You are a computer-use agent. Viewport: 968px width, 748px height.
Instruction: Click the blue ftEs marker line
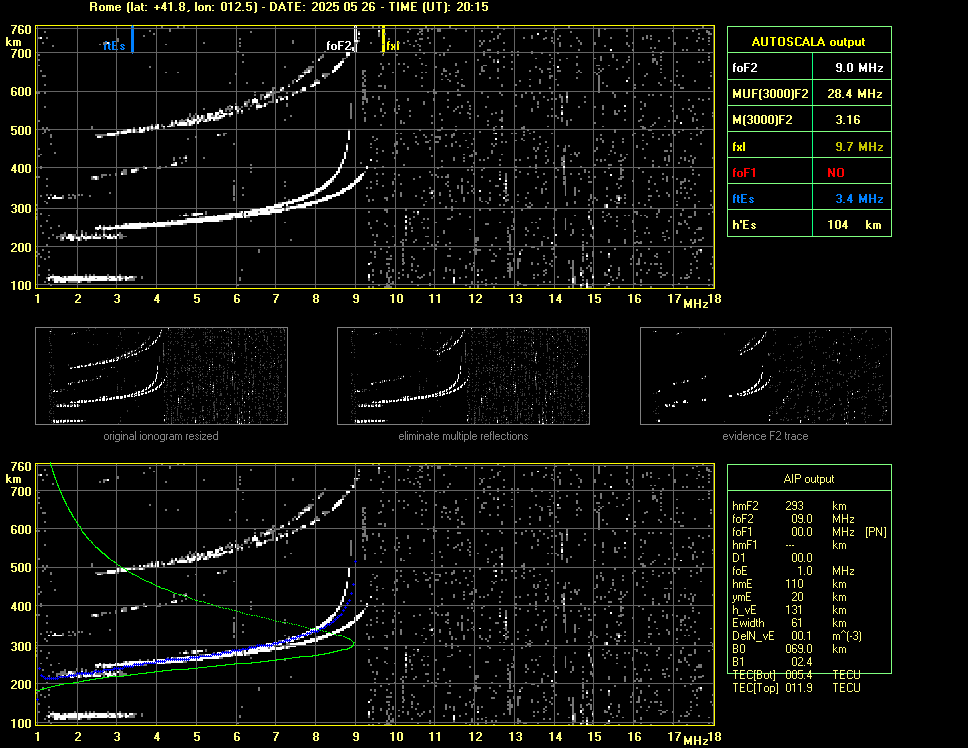[132, 39]
